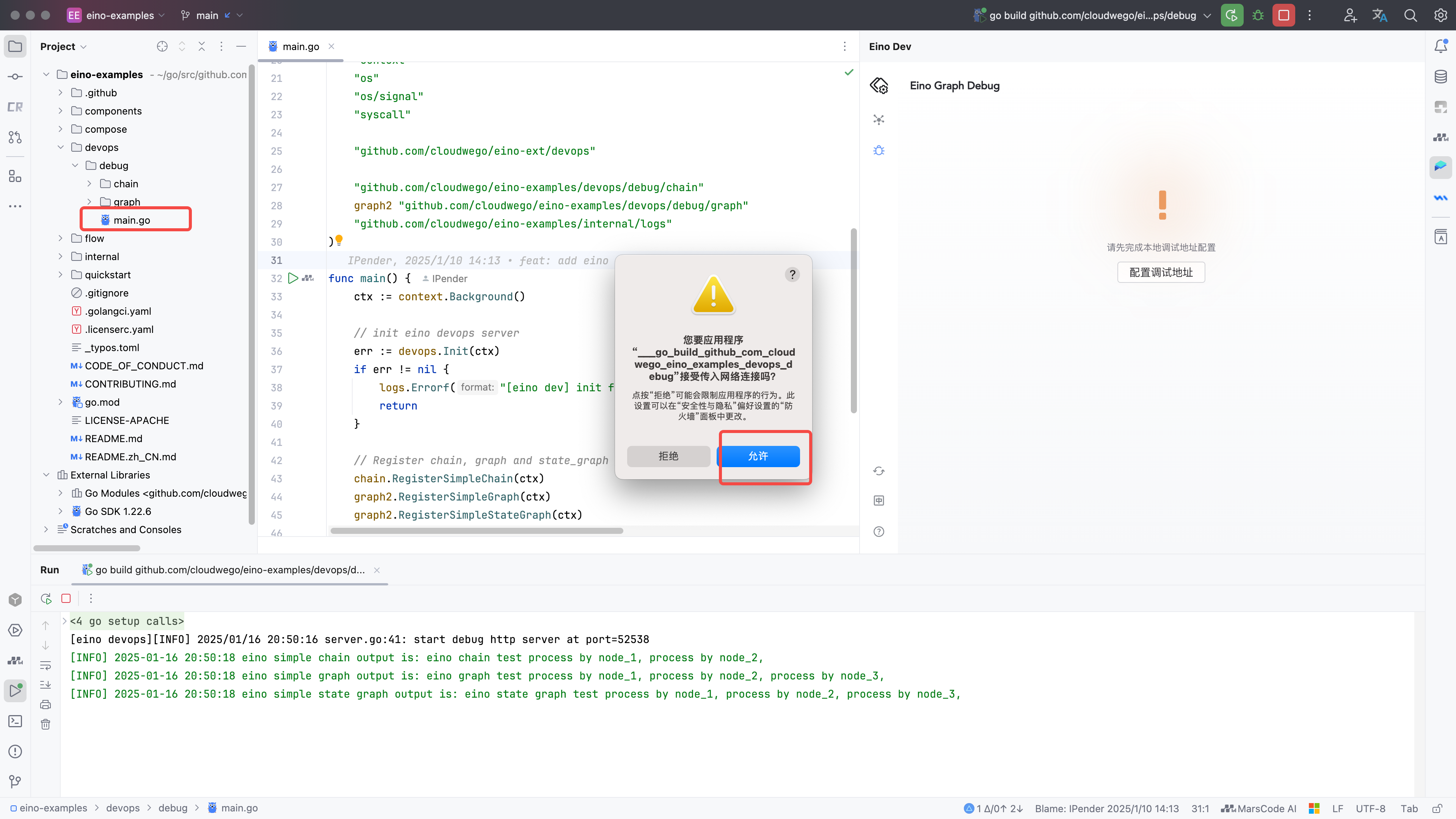This screenshot has height=819, width=1456.
Task: Open the Notifications bell icon
Action: click(1440, 46)
